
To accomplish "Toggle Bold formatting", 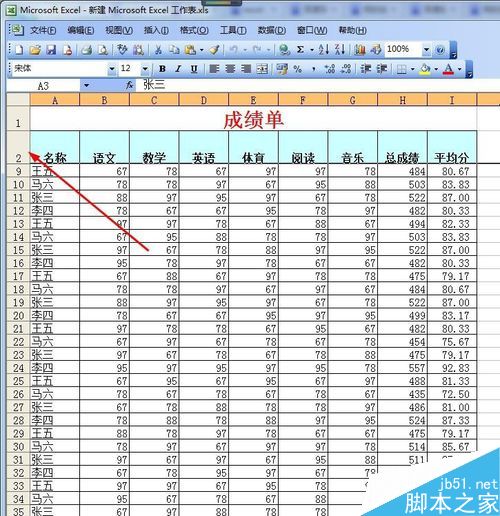I will 162,69.
